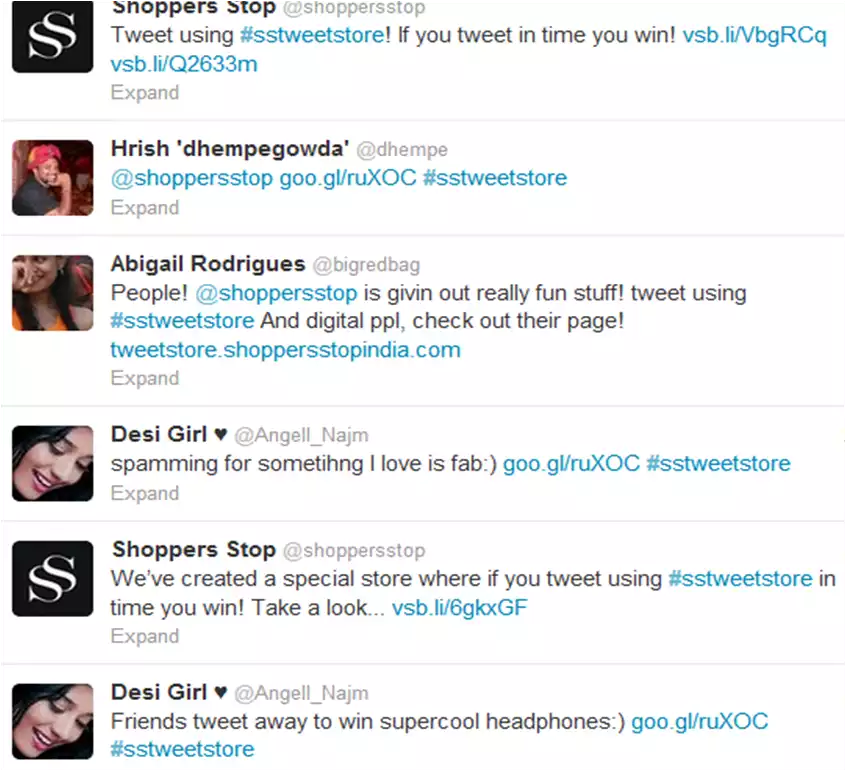Screen dimensions: 846x771
Task: Open tweetstore.shoppersstopindia.com link
Action: coord(285,350)
